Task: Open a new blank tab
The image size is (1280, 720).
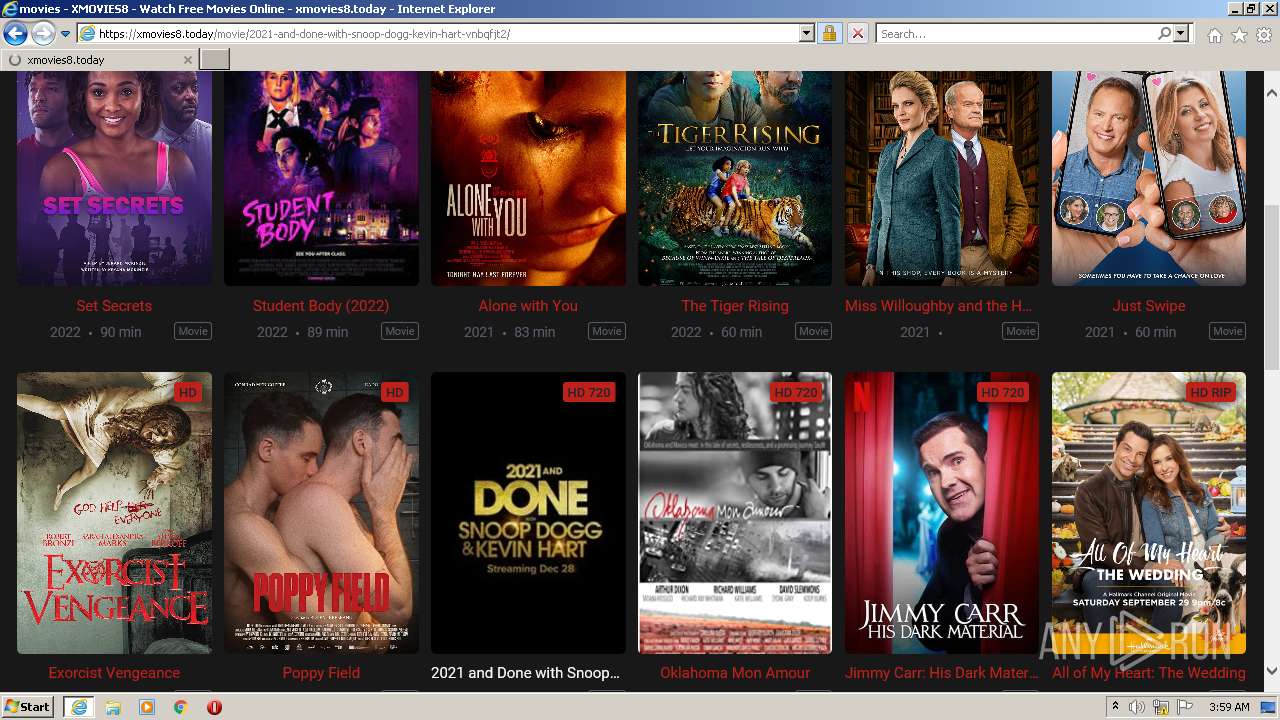Action: [x=215, y=60]
